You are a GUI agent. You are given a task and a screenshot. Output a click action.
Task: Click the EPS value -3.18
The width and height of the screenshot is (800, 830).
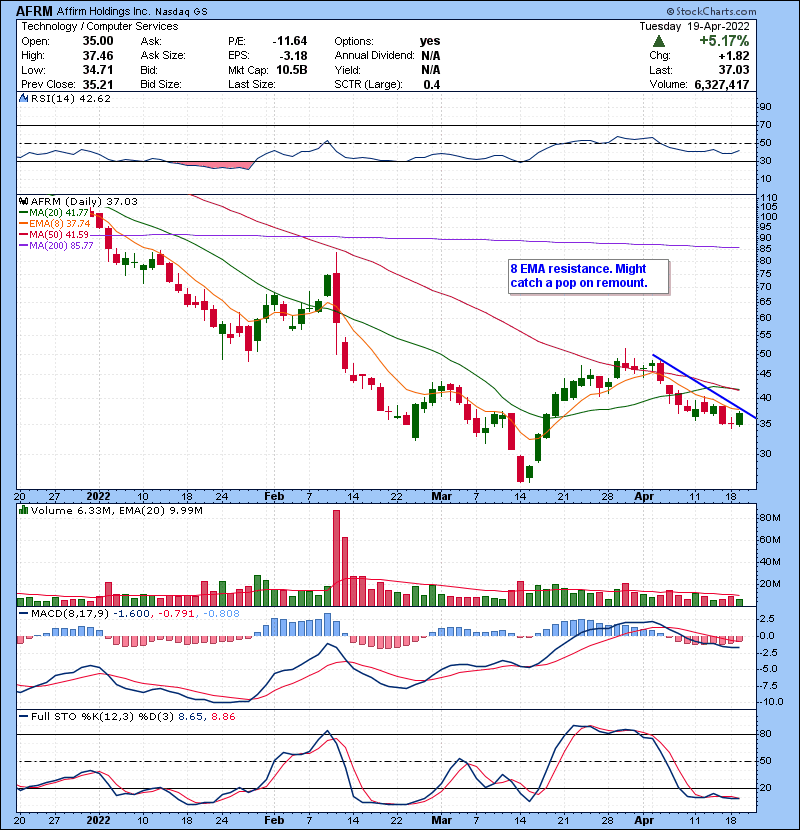pyautogui.click(x=293, y=56)
